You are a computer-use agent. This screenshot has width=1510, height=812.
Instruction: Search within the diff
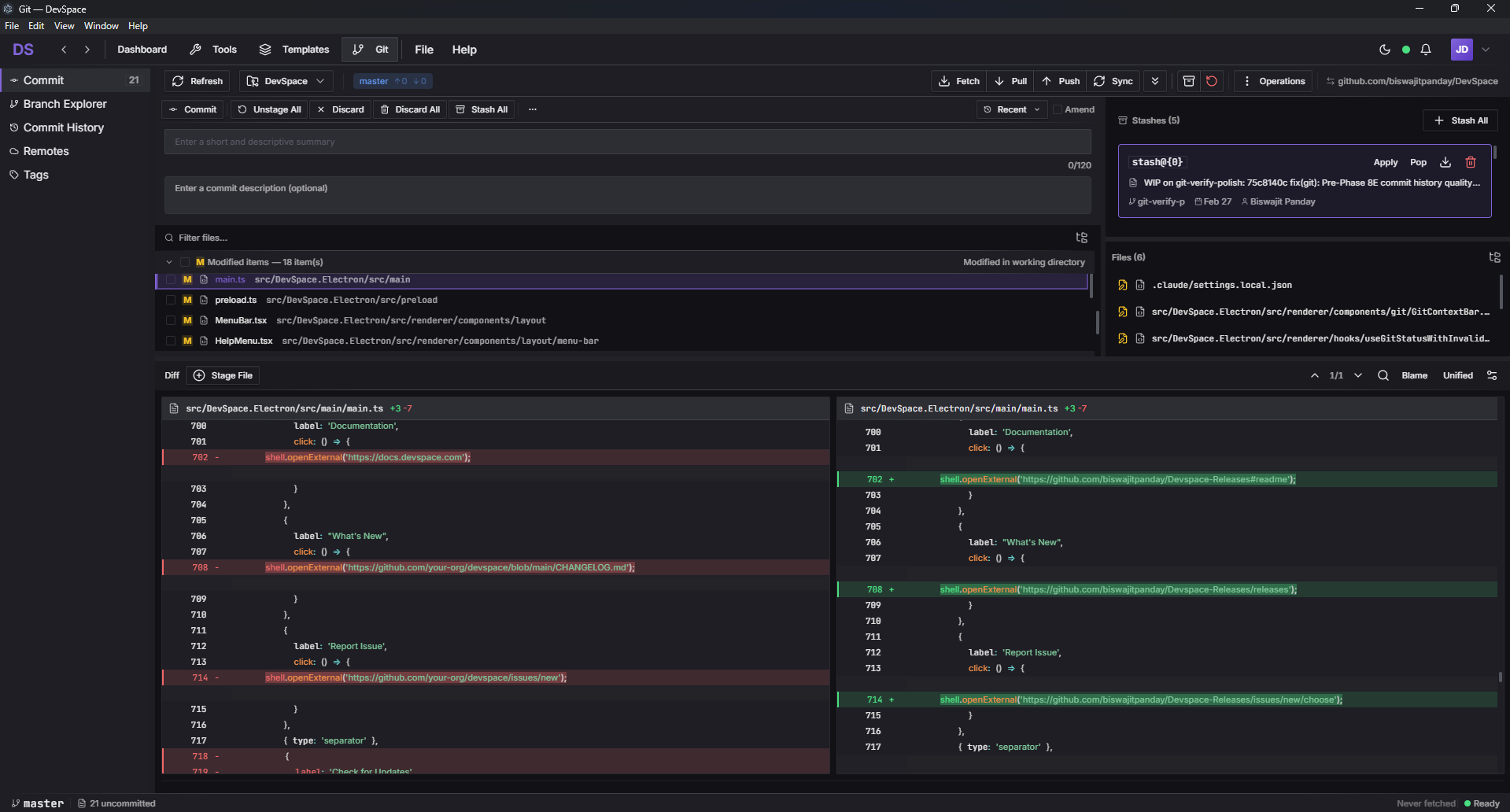[x=1383, y=375]
